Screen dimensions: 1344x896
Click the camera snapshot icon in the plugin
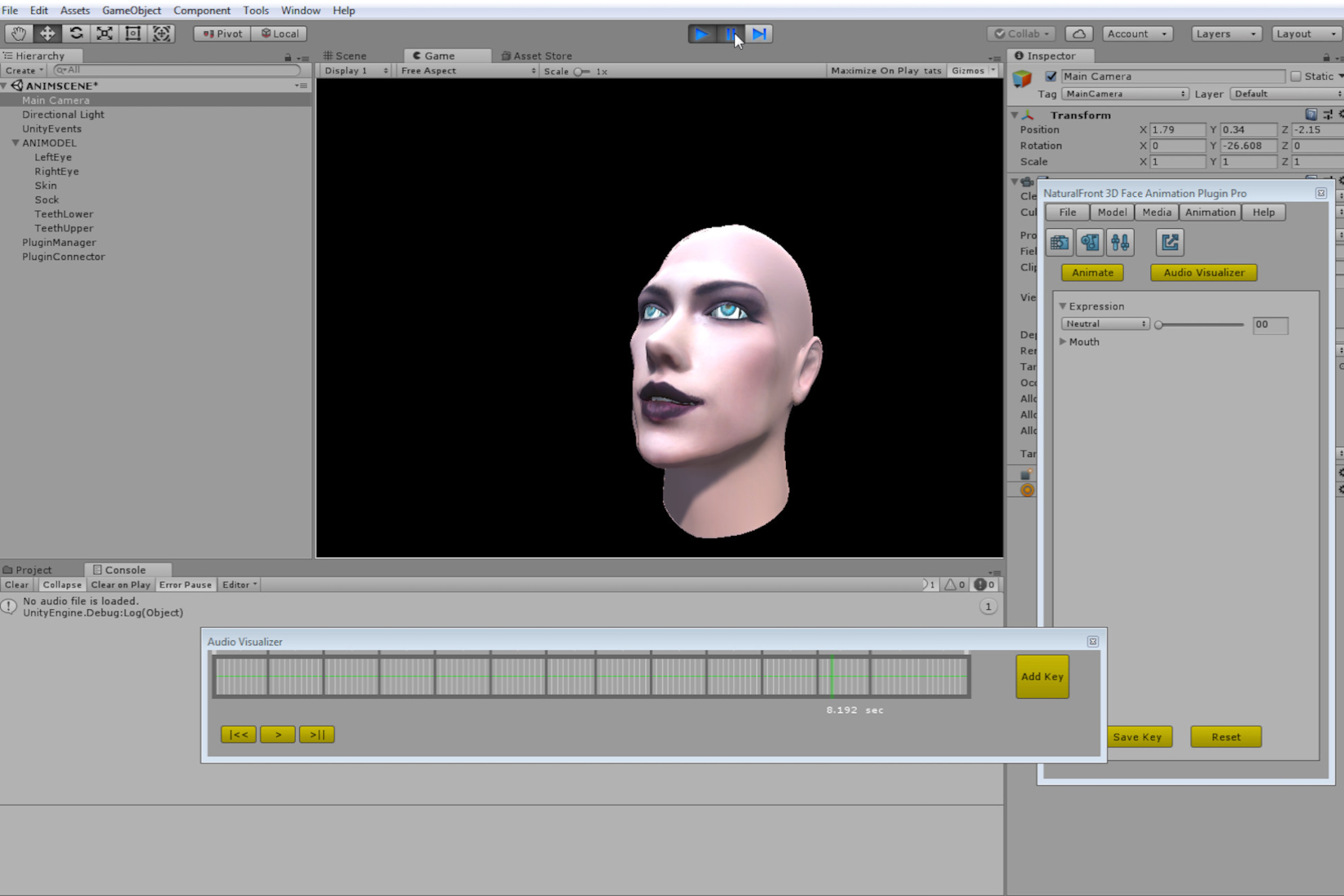coord(1059,242)
